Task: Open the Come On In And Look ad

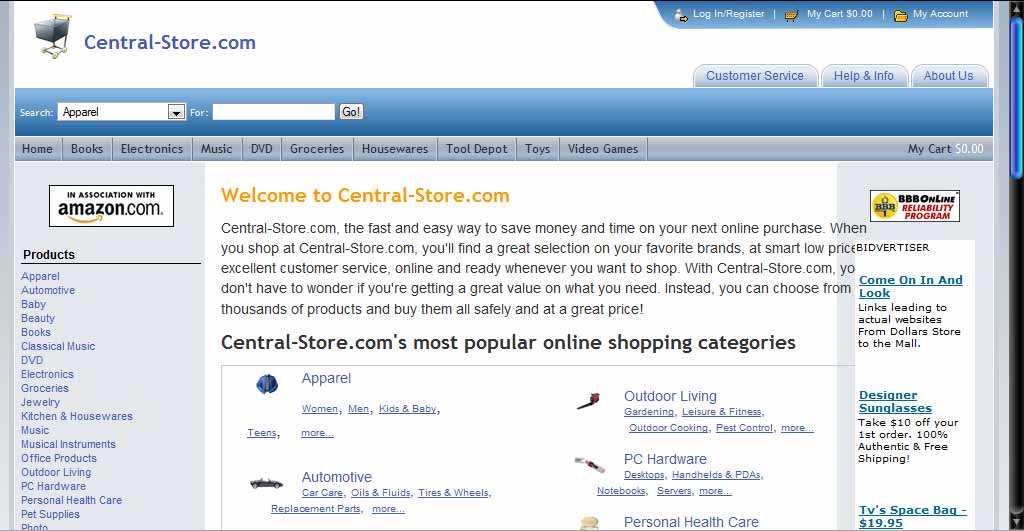Action: [910, 286]
